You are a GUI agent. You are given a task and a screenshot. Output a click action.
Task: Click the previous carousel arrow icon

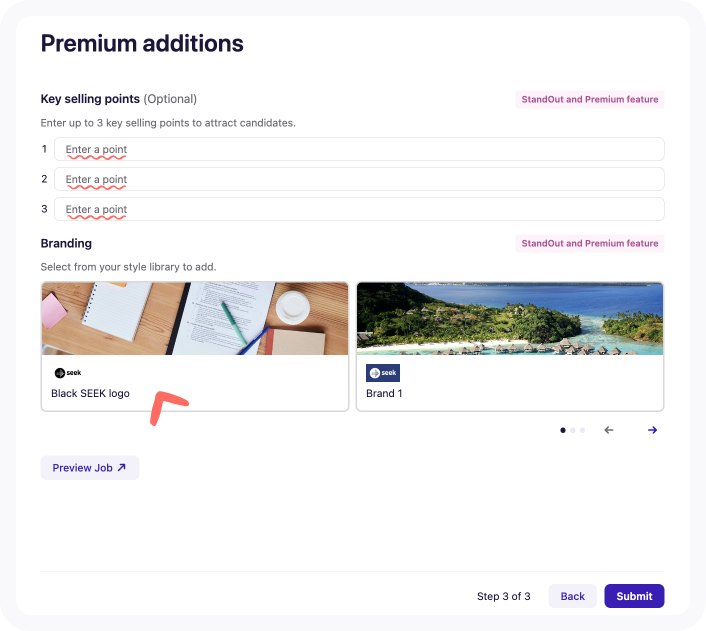pos(609,430)
